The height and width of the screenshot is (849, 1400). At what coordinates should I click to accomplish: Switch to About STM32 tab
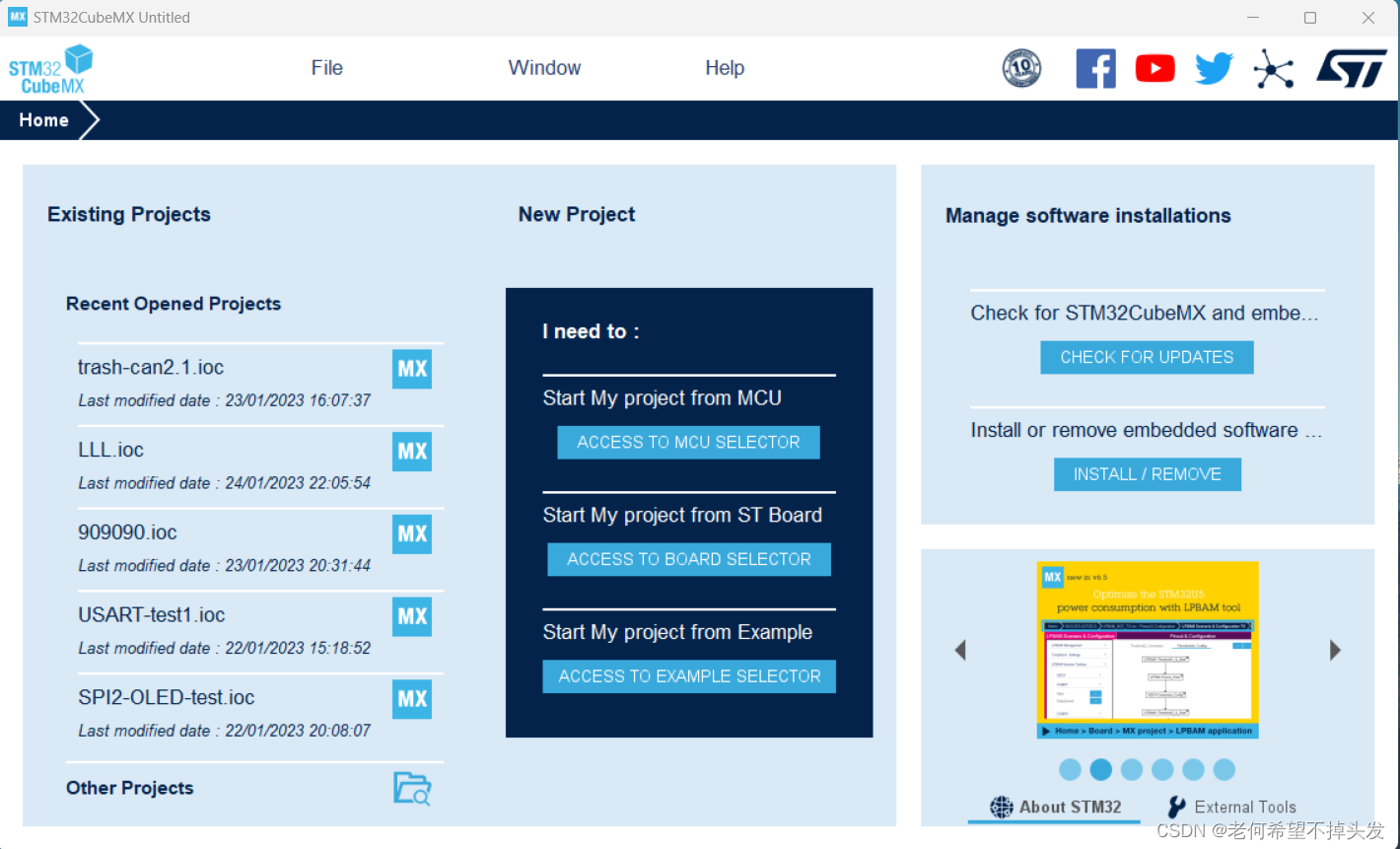tap(1055, 807)
